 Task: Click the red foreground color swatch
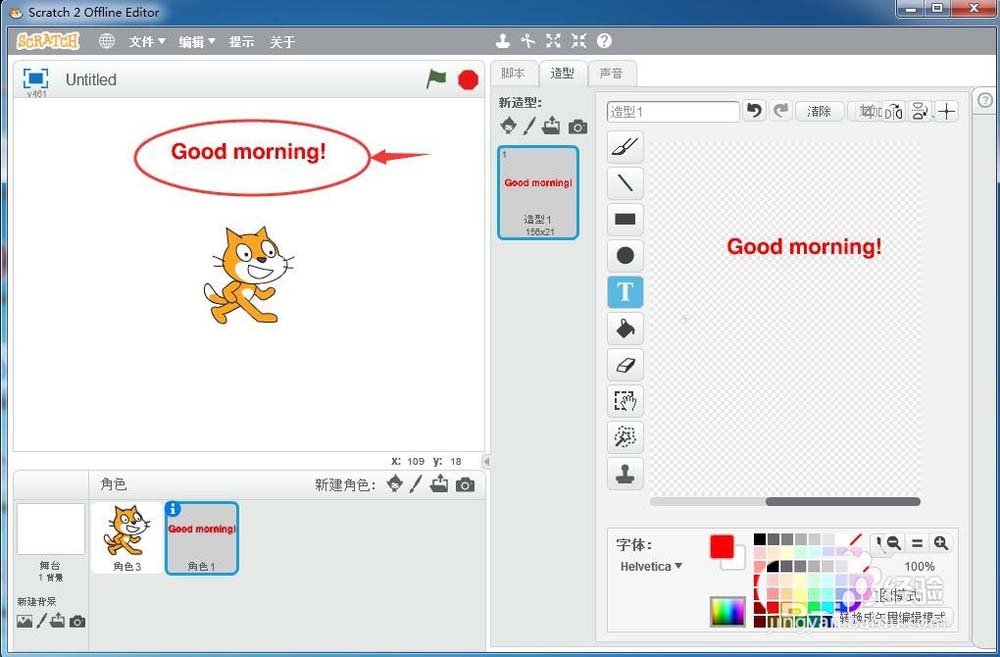tap(722, 547)
